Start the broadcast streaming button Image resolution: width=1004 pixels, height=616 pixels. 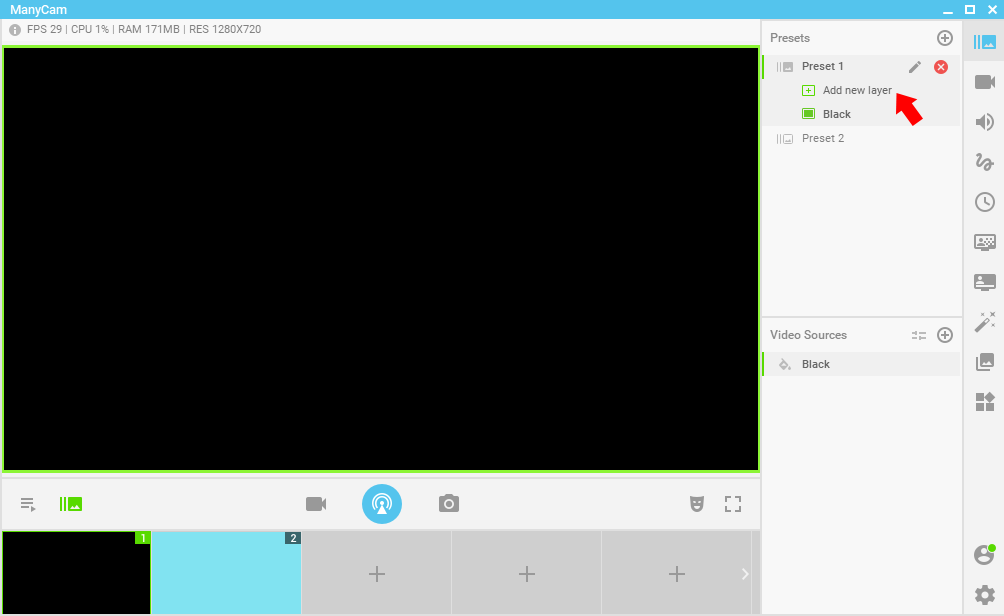point(382,504)
